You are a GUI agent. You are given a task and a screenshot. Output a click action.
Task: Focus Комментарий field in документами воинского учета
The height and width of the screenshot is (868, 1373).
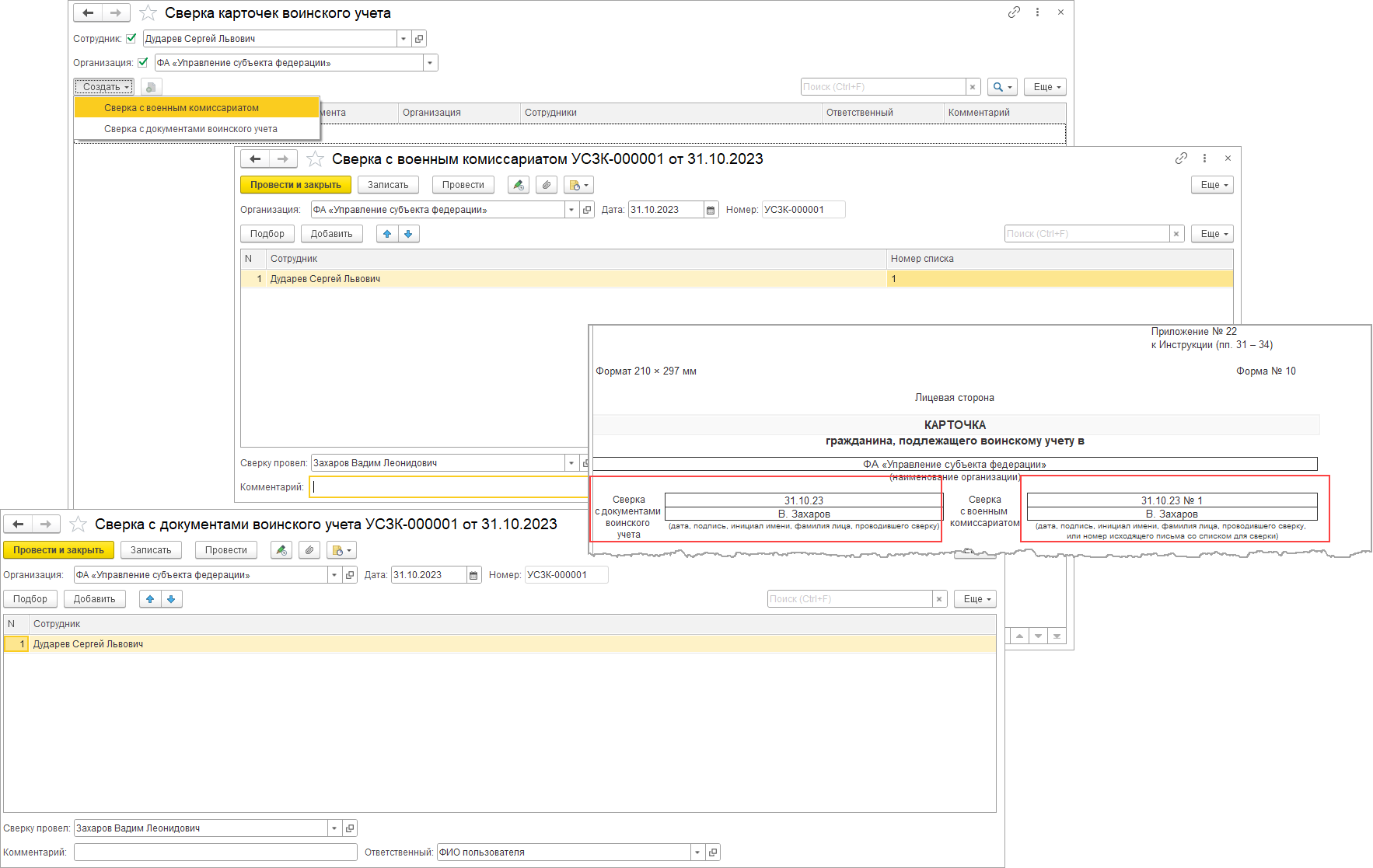tap(215, 852)
